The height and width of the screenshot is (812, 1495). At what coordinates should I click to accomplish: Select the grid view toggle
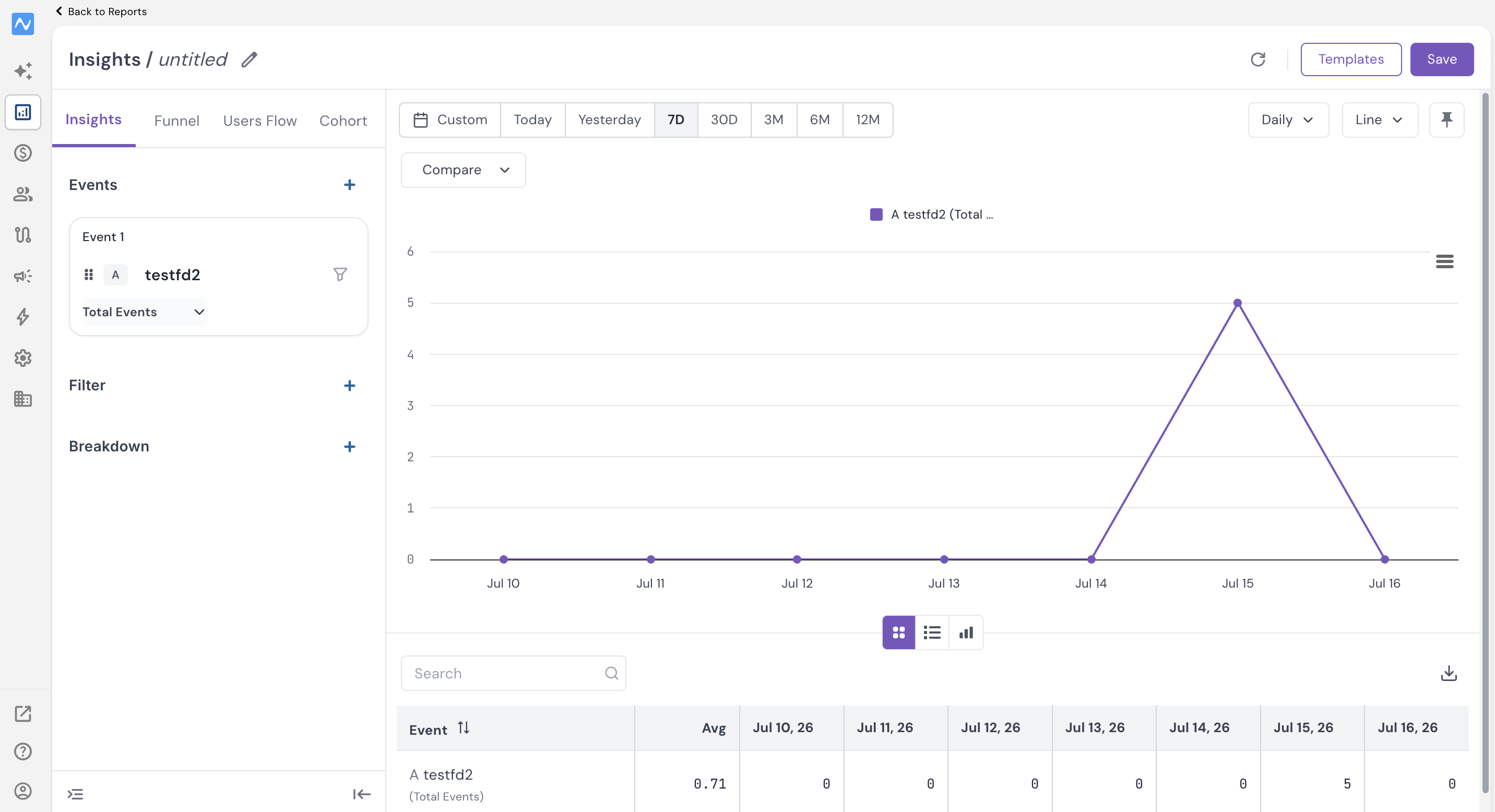[x=898, y=632]
